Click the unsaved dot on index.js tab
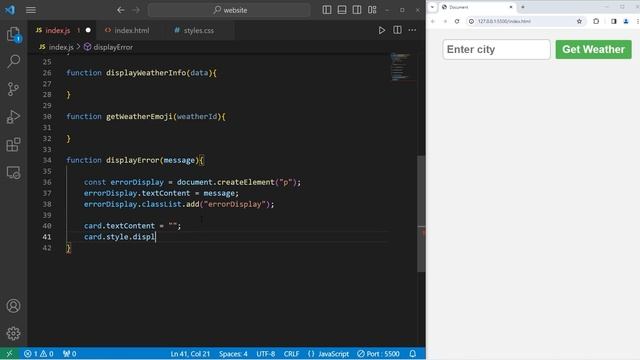This screenshot has width=640, height=360. coord(88,30)
